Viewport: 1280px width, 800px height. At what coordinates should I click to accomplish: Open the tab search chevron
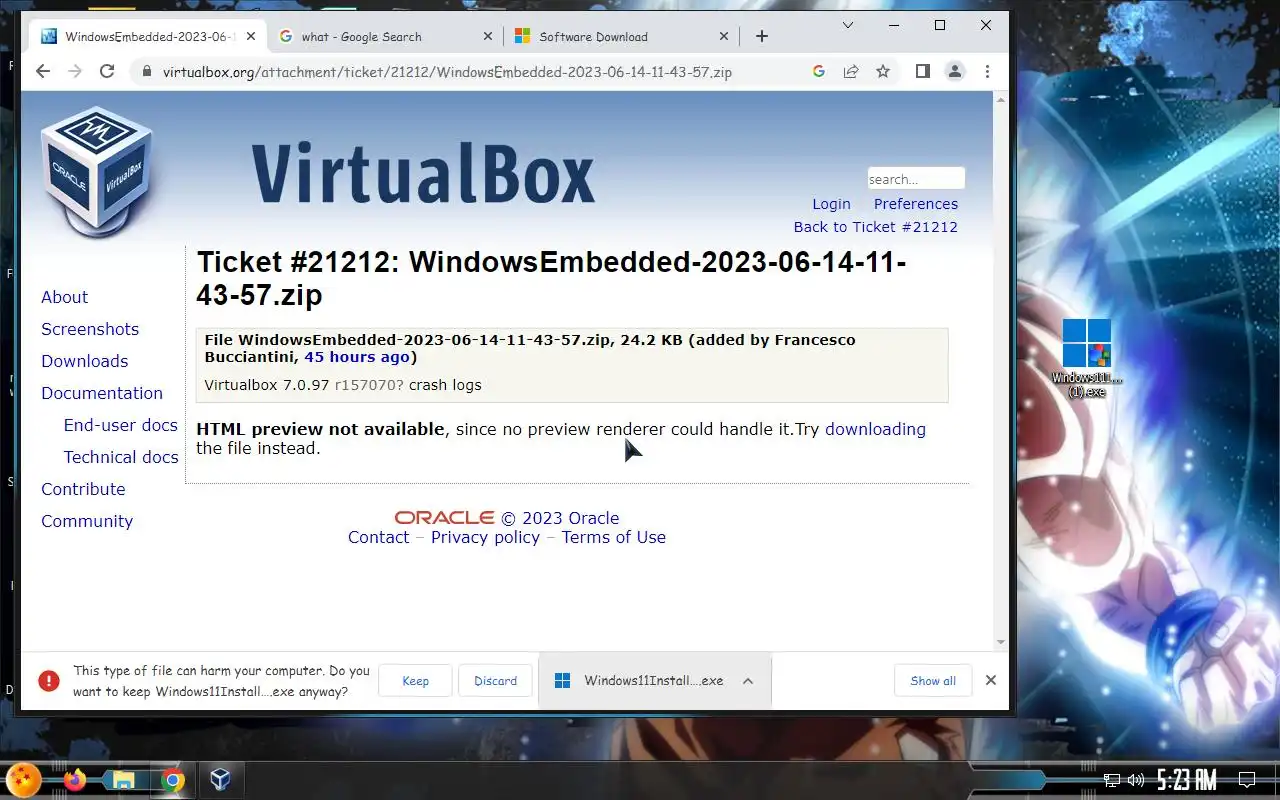coord(848,25)
